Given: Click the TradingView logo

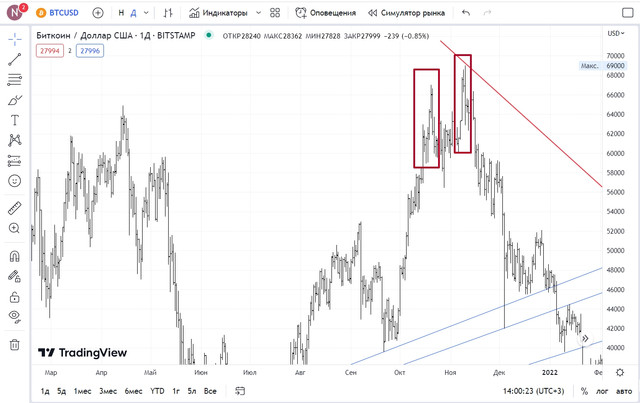Looking at the screenshot, I should point(82,352).
